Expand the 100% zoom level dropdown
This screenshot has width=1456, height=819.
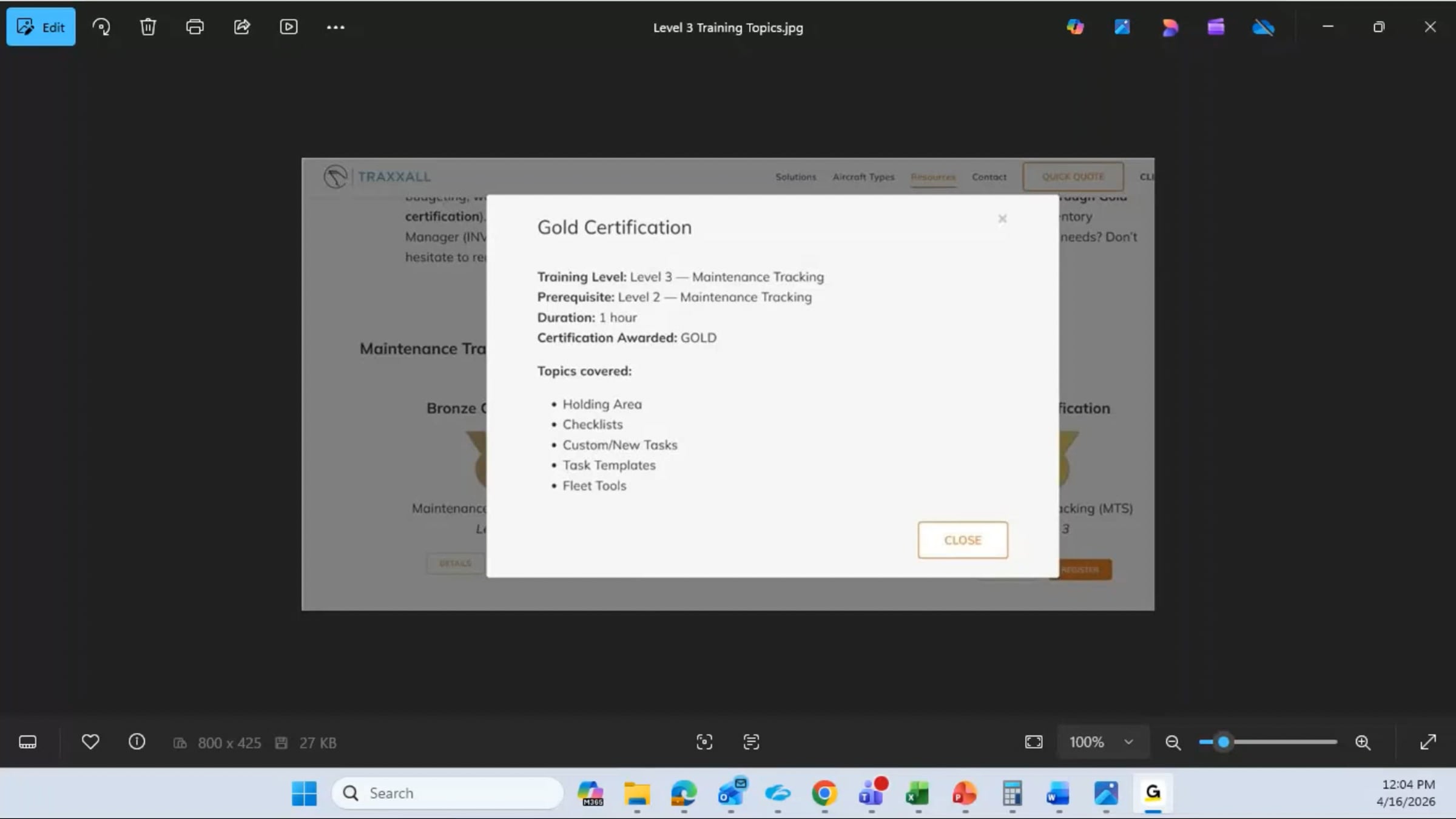point(1102,742)
